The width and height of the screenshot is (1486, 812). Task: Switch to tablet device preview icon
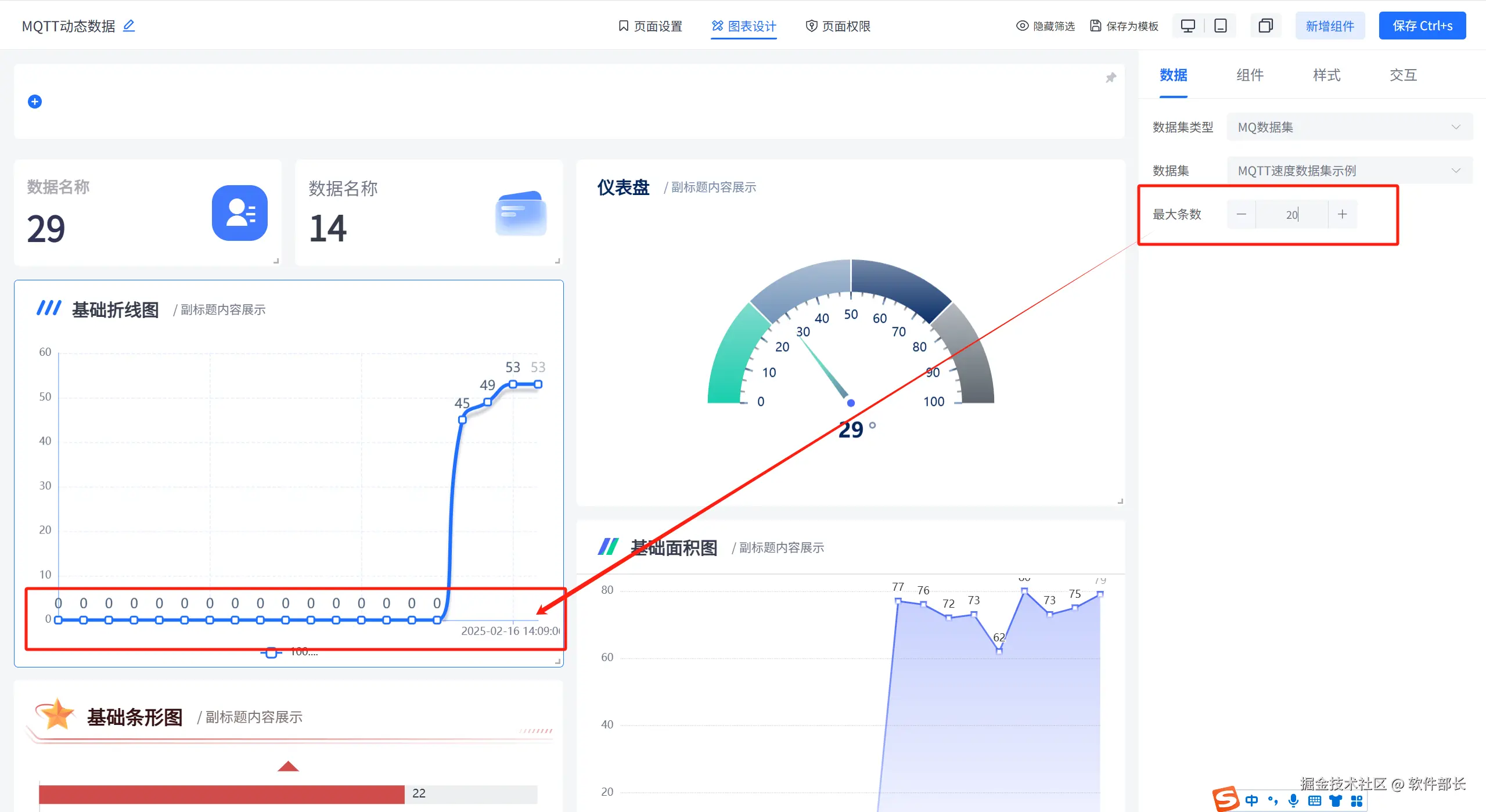click(1220, 26)
